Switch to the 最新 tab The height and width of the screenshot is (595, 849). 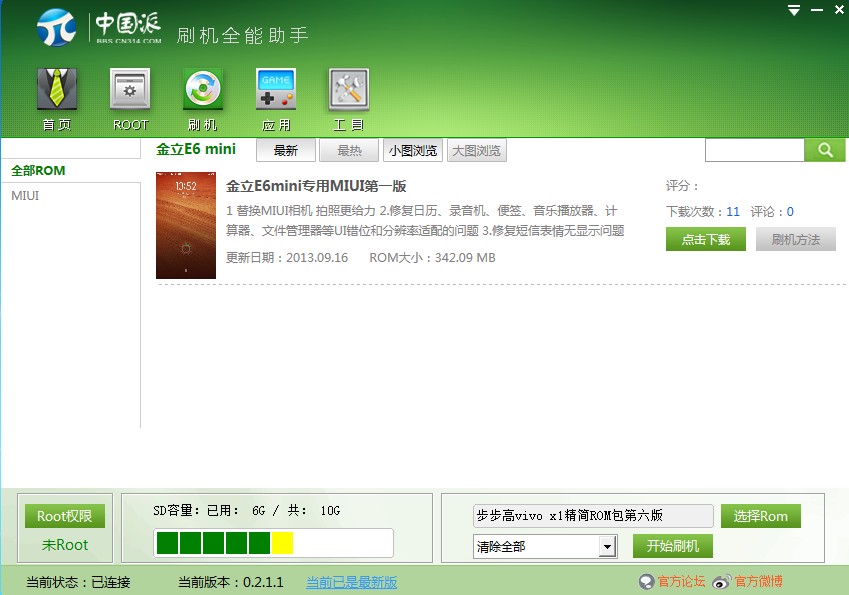[286, 151]
